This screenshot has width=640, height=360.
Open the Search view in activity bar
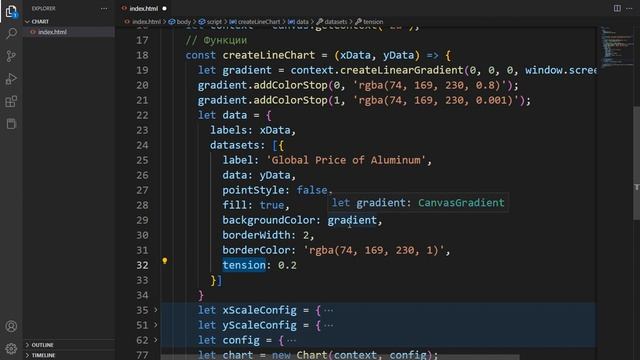pos(11,33)
